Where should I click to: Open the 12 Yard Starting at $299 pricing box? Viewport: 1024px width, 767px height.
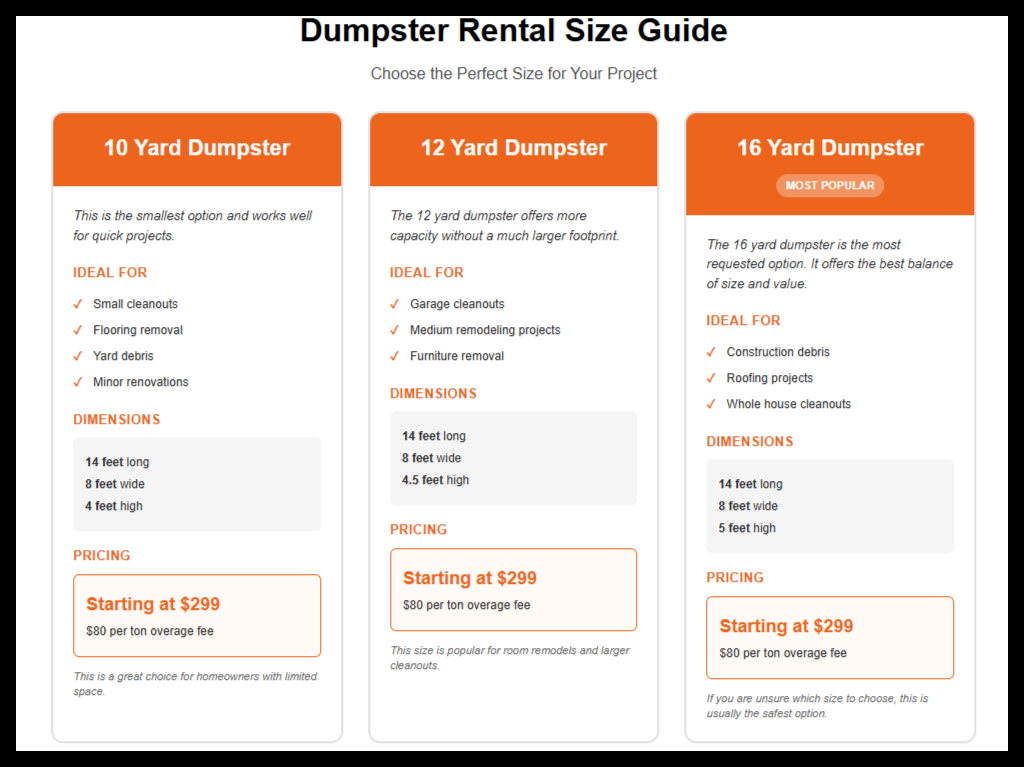(513, 589)
